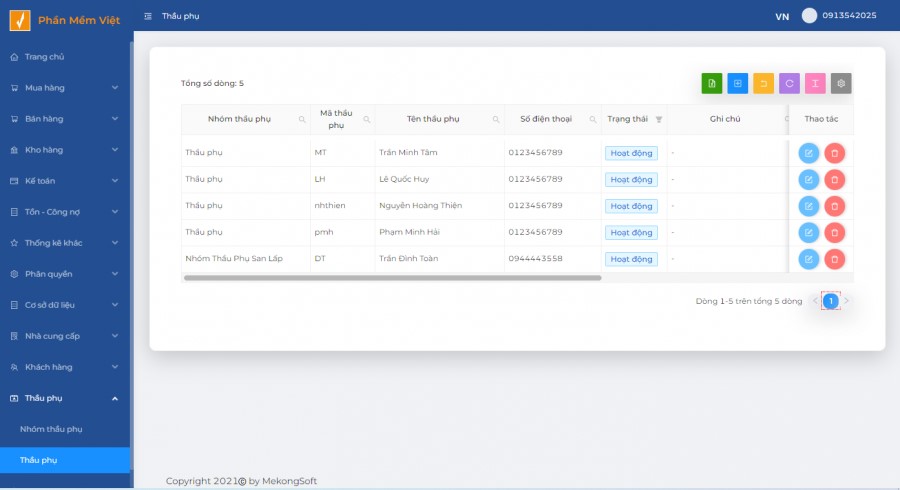Click the sidebar vertical scrollbar
900x490 pixels.
click(x=131, y=255)
